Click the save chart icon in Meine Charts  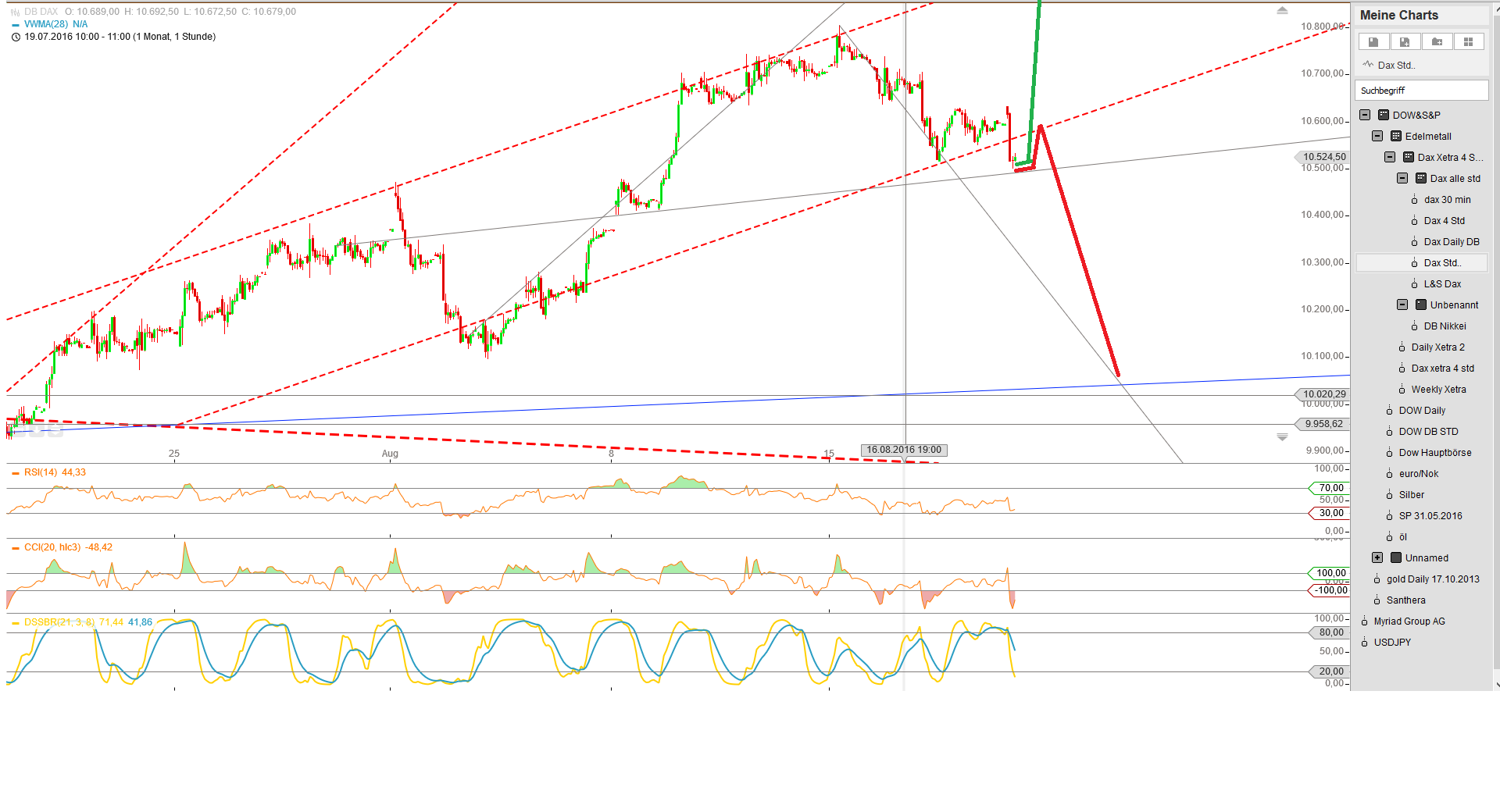[x=1373, y=42]
